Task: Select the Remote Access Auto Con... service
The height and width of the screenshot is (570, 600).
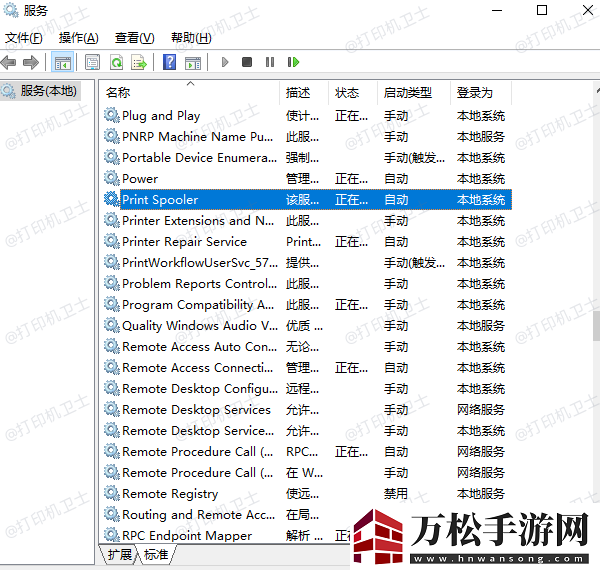Action: tap(199, 347)
